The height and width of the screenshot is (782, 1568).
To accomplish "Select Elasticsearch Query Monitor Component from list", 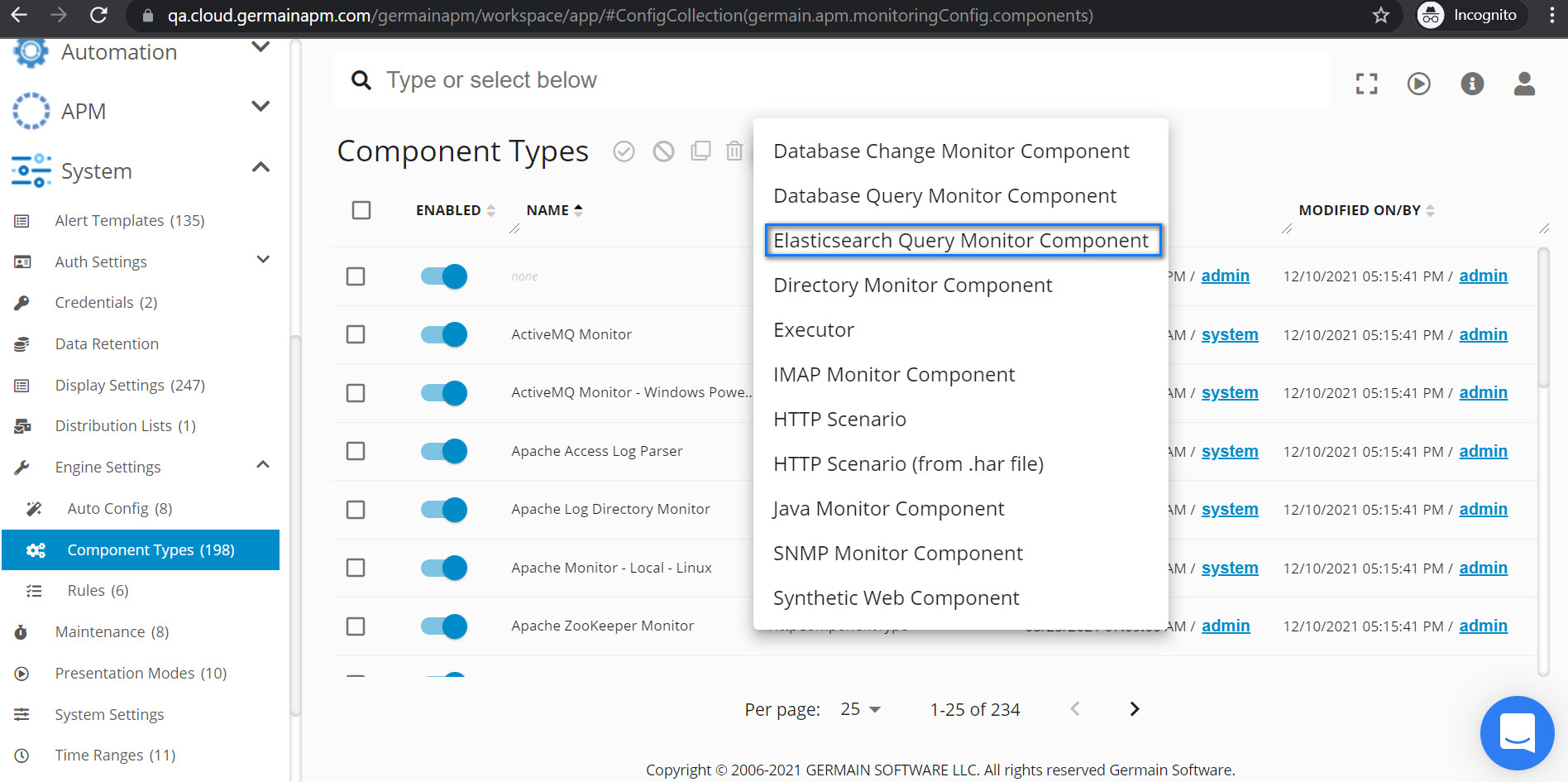I will pyautogui.click(x=960, y=240).
